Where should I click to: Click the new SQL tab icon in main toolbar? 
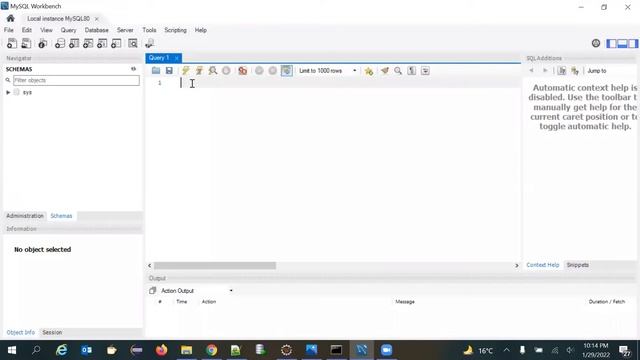tap(12, 43)
